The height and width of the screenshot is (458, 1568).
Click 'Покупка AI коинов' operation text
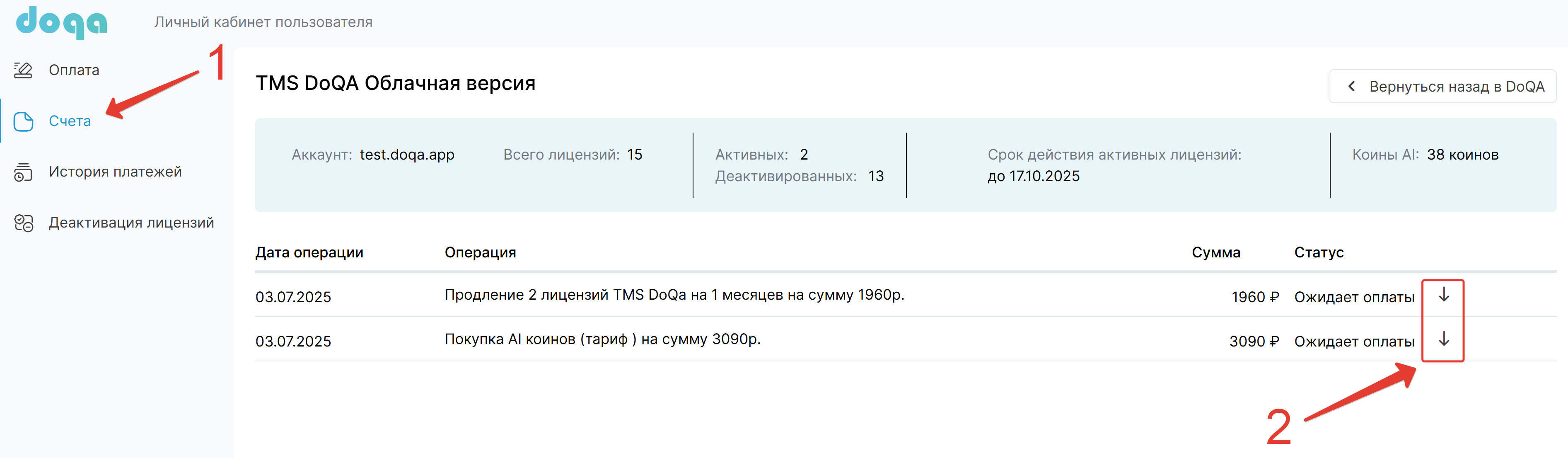603,339
